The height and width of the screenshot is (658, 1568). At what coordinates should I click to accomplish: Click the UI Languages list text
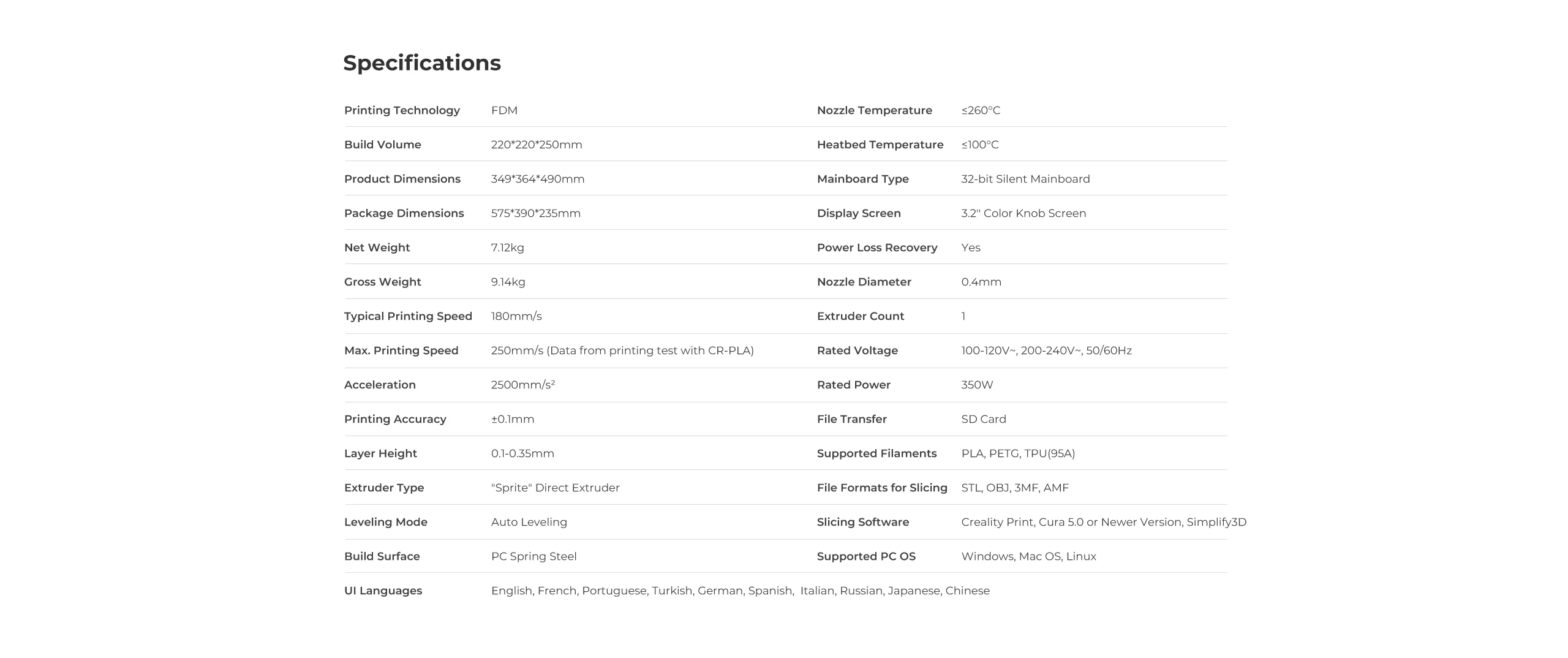[741, 591]
